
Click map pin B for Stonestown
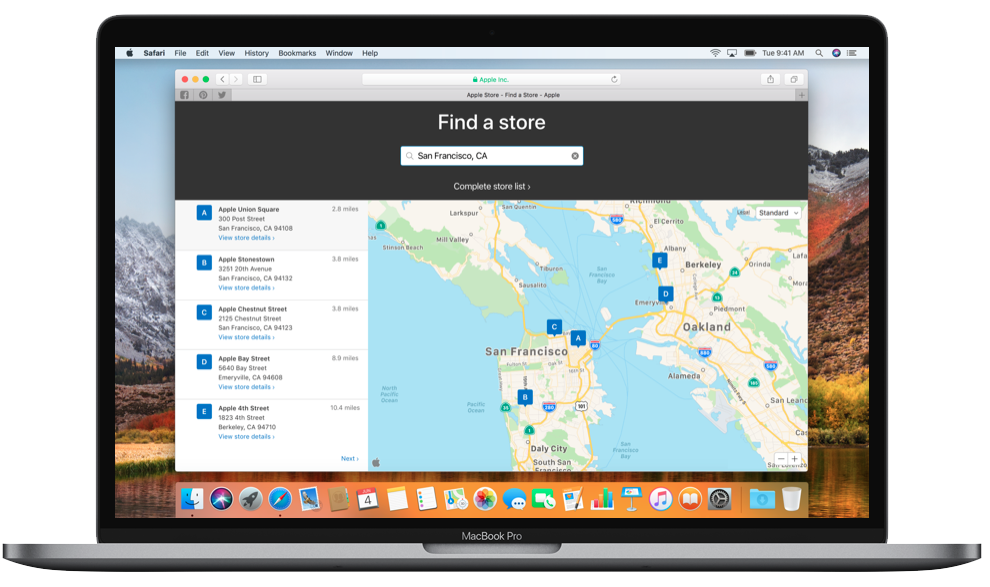[525, 398]
